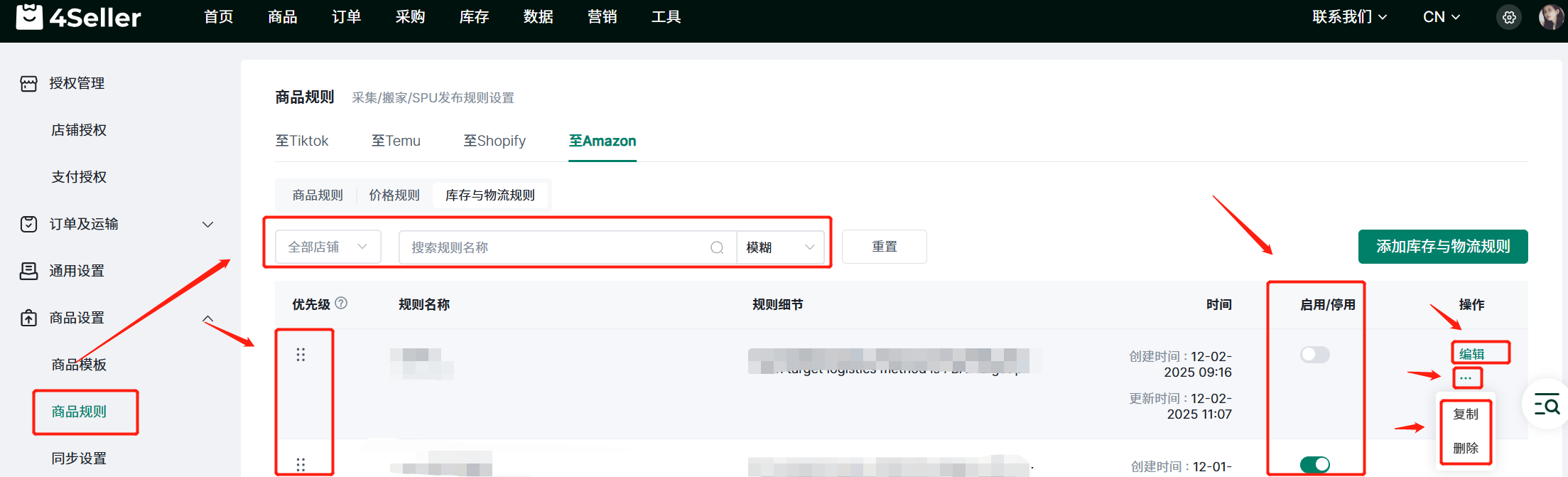Viewport: 1568px width, 477px height.
Task: Open settings gear in top bar
Action: click(x=1509, y=17)
